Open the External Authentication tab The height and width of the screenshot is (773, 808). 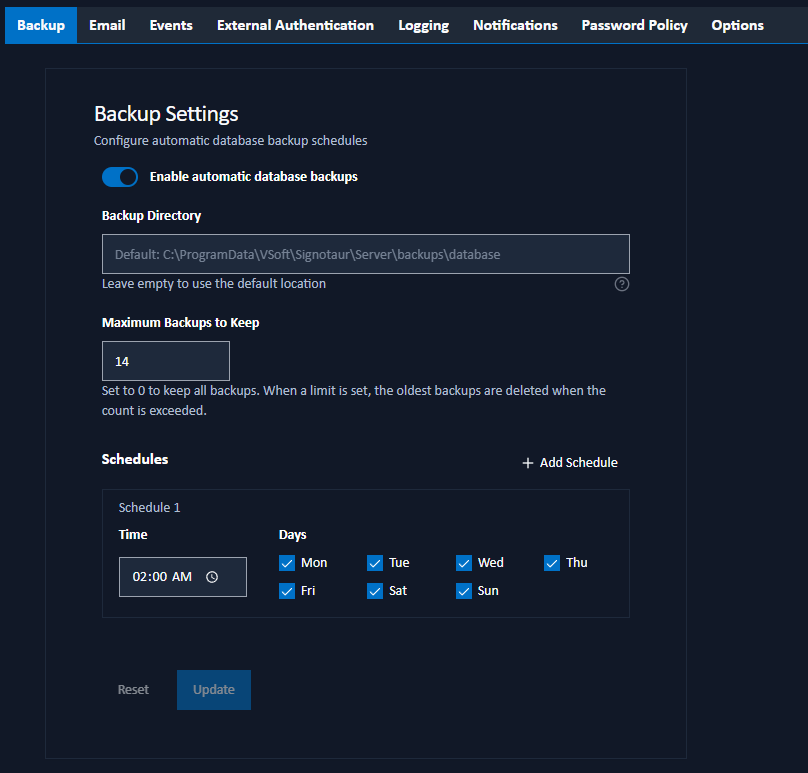(295, 25)
